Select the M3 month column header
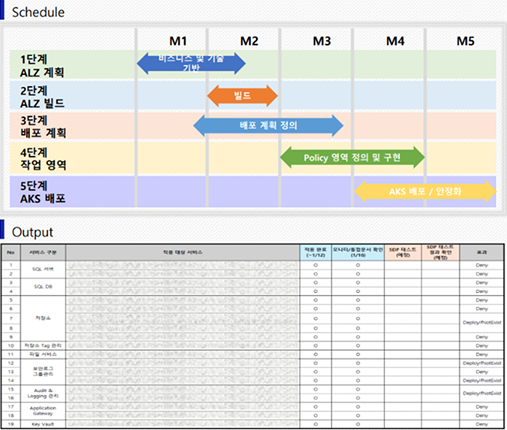 pyautogui.click(x=322, y=41)
